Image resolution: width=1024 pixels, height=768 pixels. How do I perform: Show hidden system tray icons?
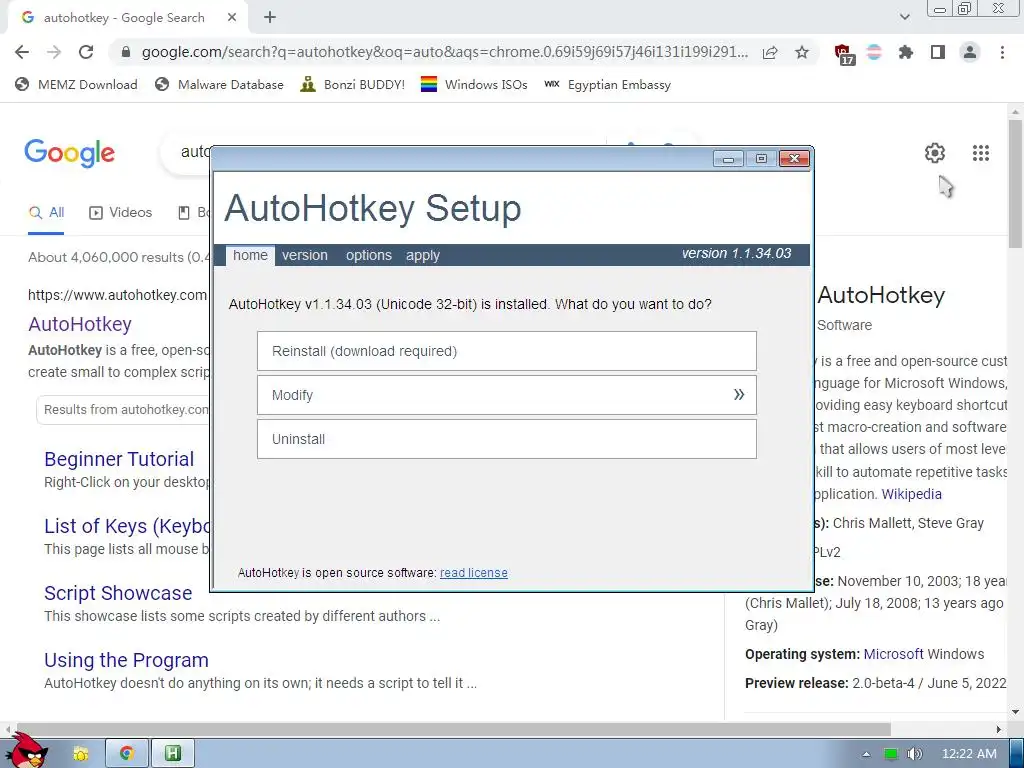[866, 754]
